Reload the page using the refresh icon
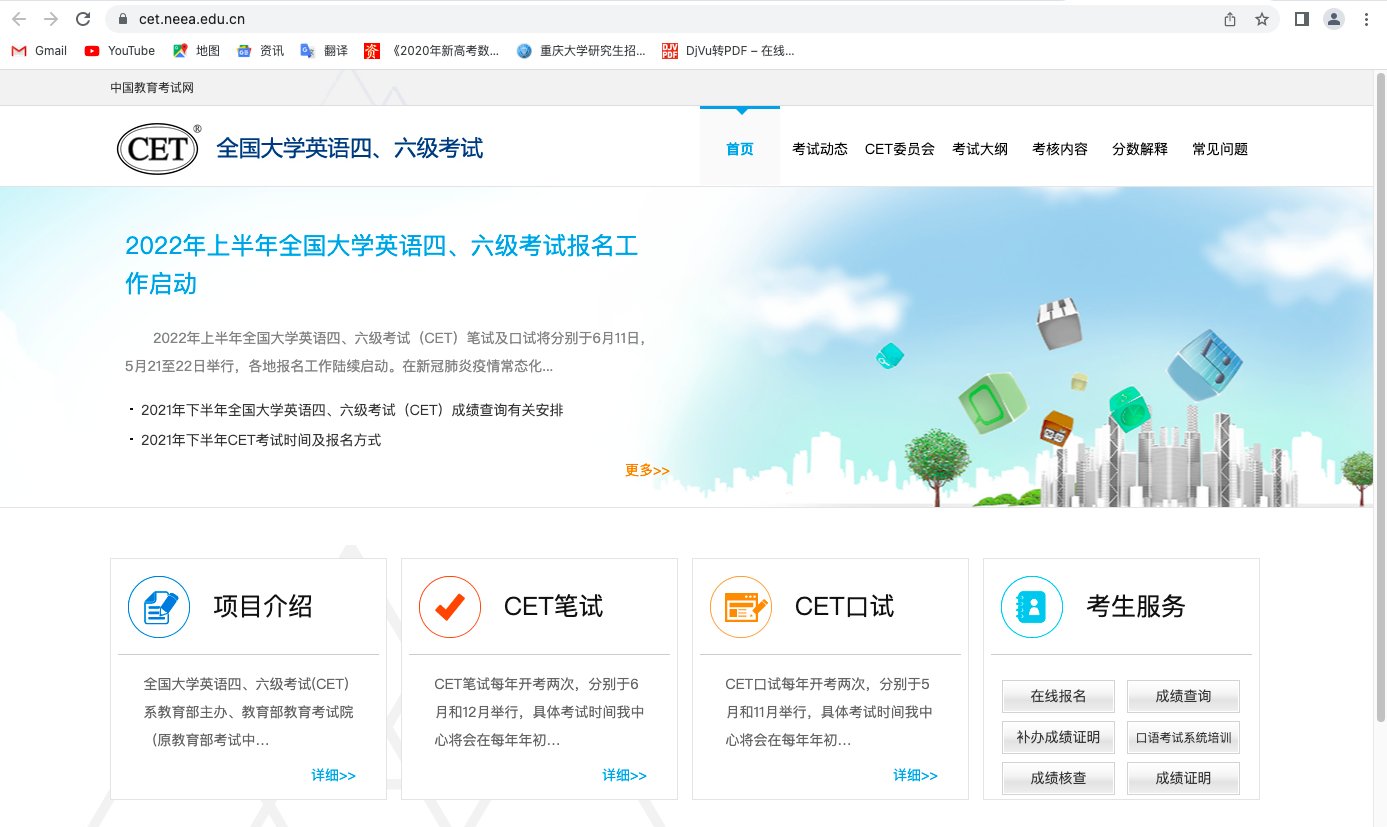The height and width of the screenshot is (827, 1387). click(83, 18)
